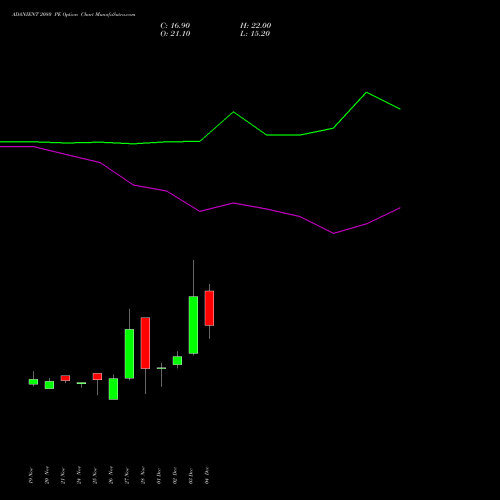500x500 pixels.
Task: Click the 01 Dec date label
Action: tap(159, 476)
